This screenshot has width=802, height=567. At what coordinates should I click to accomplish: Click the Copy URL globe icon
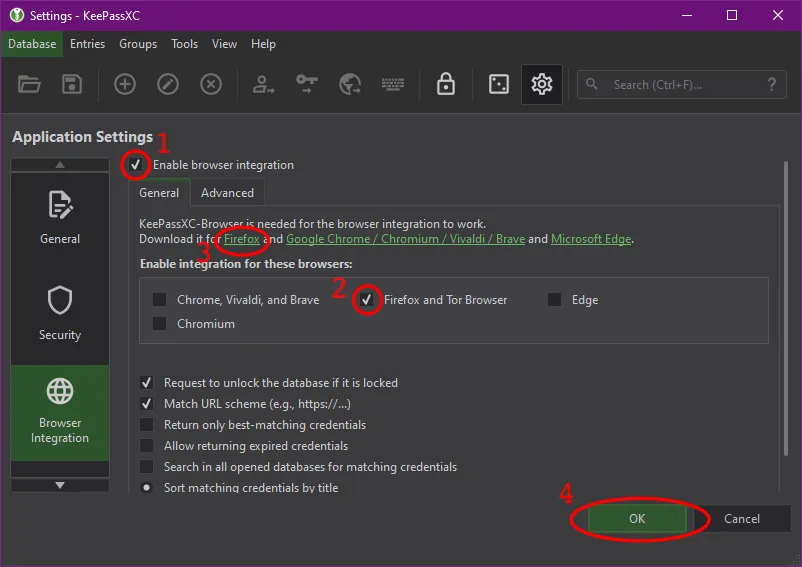350,84
